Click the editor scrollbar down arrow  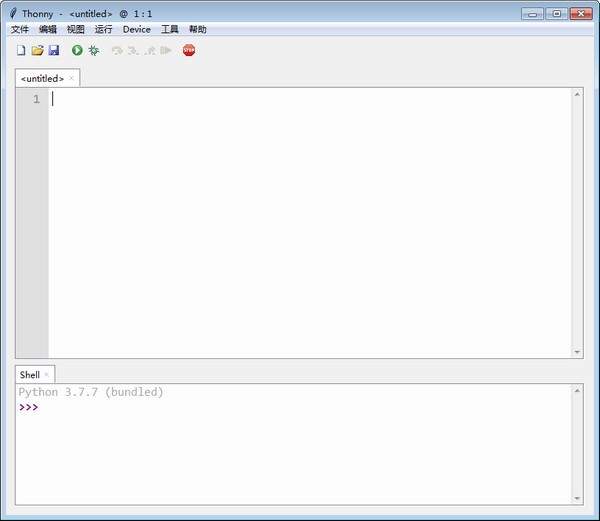[577, 352]
